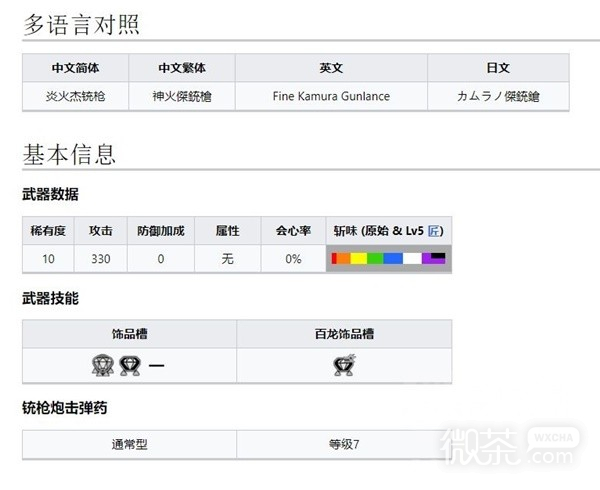This screenshot has width=600, height=490.
Task: Click the 百龙饰品槽 column header
Action: point(344,334)
